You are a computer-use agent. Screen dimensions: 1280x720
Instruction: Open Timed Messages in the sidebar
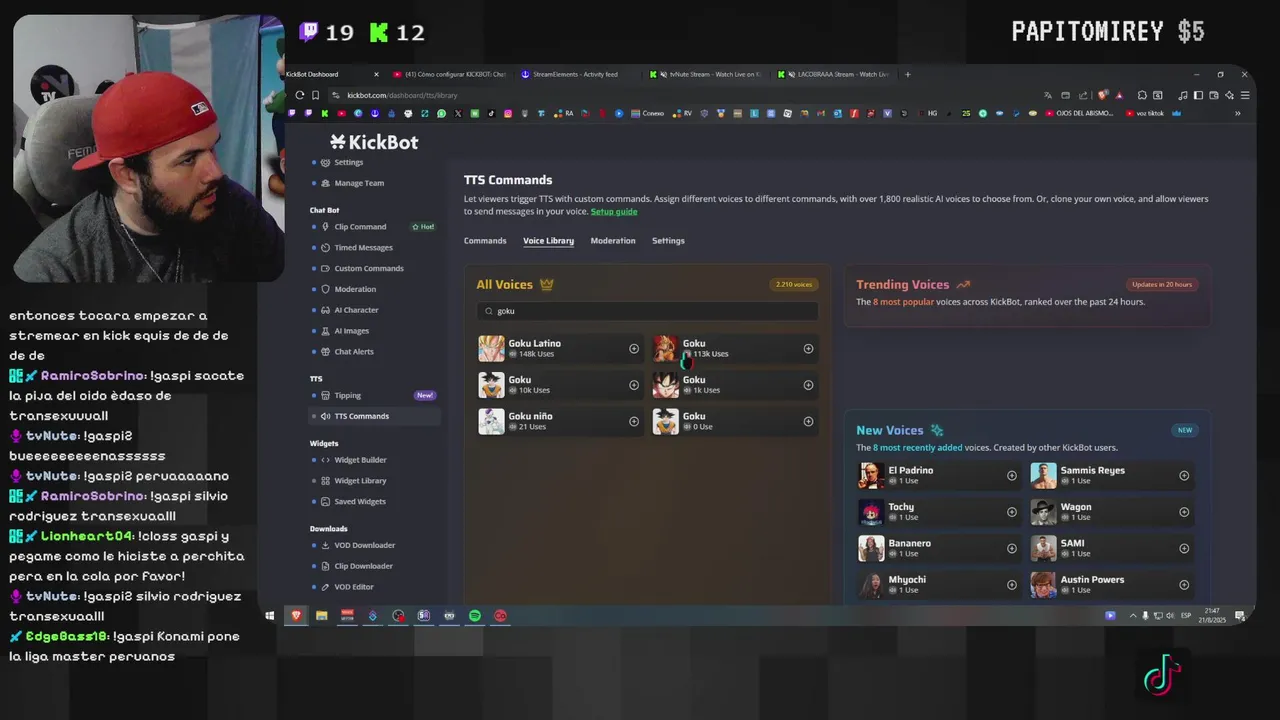363,248
